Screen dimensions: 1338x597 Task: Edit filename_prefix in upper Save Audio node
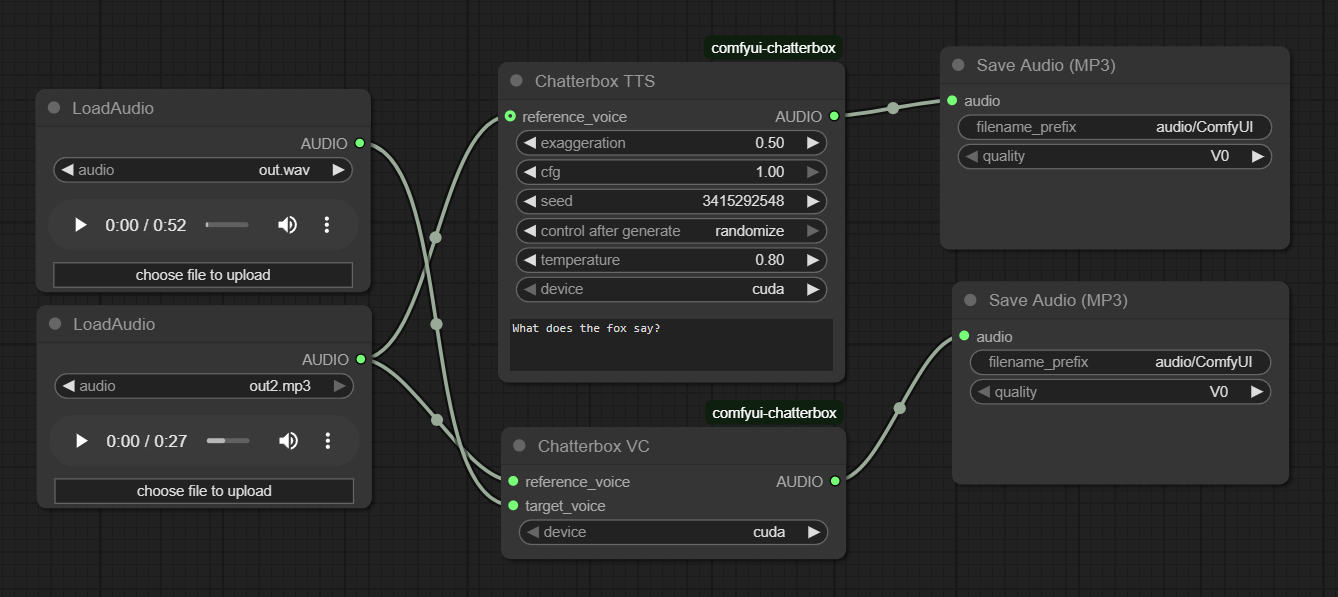[x=1115, y=127]
